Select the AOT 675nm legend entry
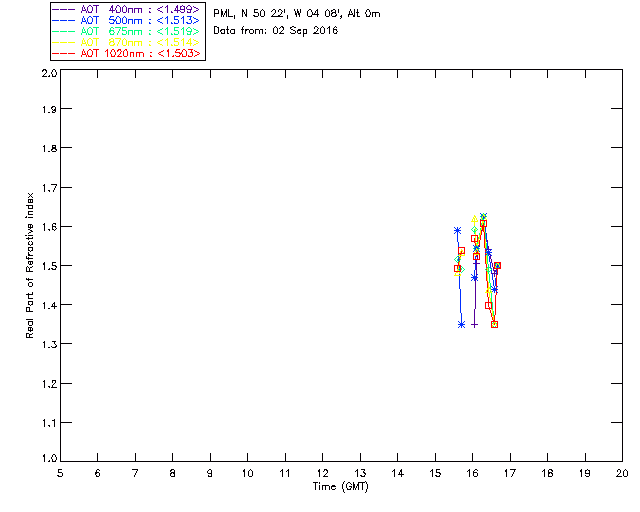 126,31
